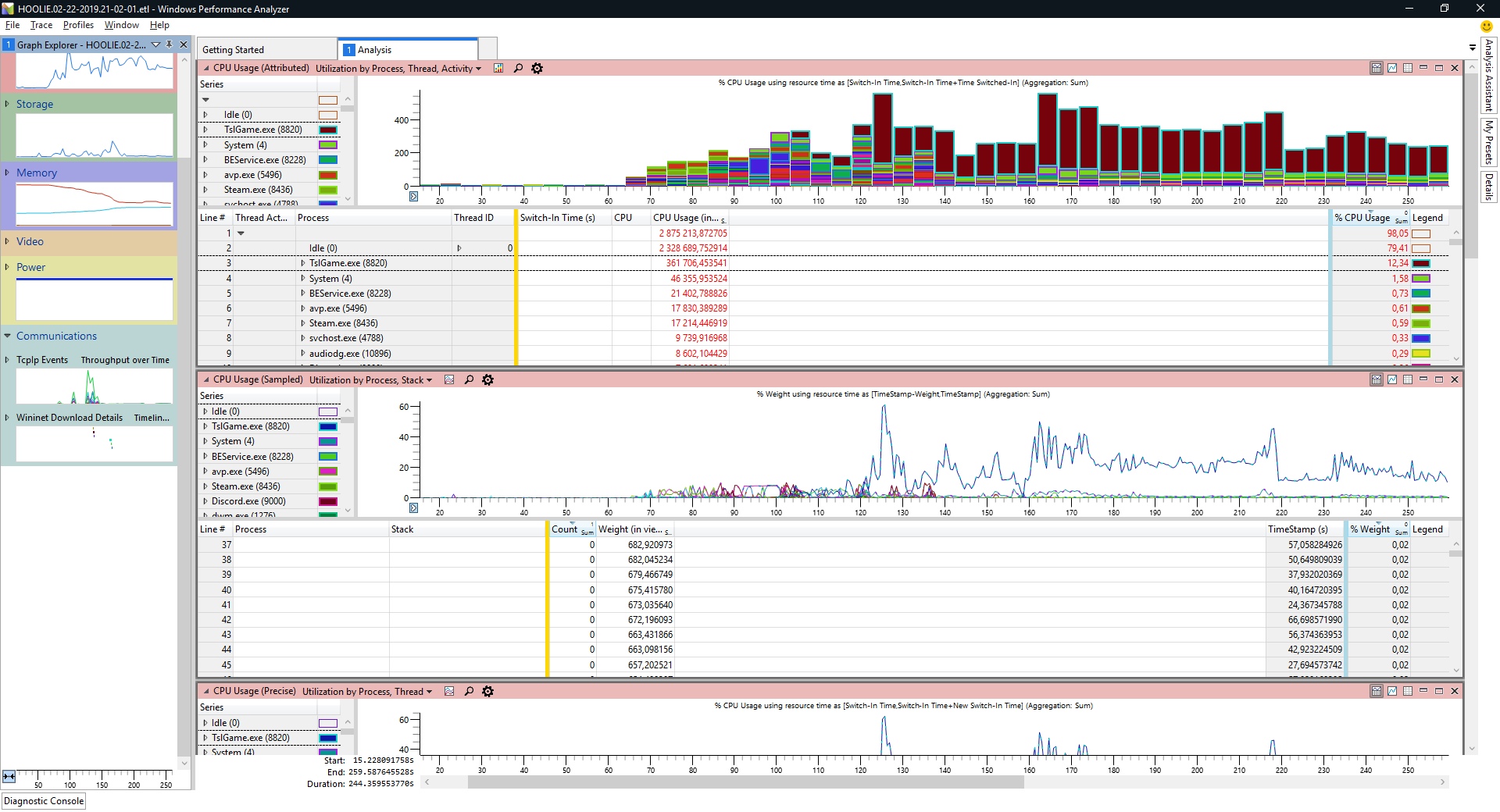Expand the Memory section in Graph Explorer

pyautogui.click(x=7, y=173)
